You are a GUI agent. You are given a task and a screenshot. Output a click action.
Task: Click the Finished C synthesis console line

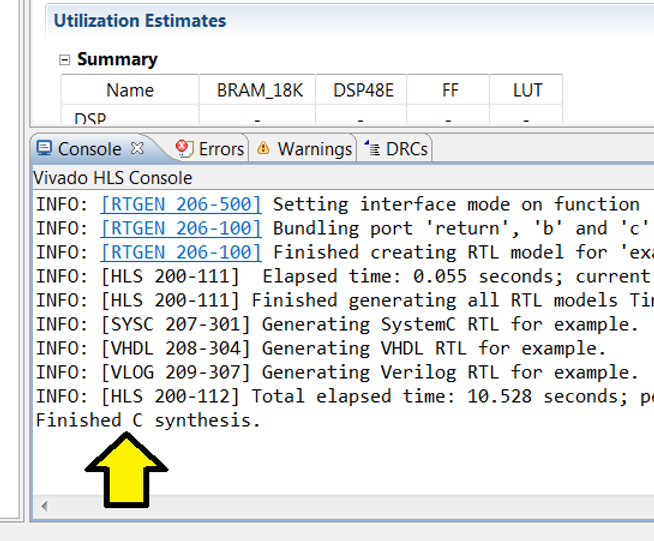click(148, 420)
